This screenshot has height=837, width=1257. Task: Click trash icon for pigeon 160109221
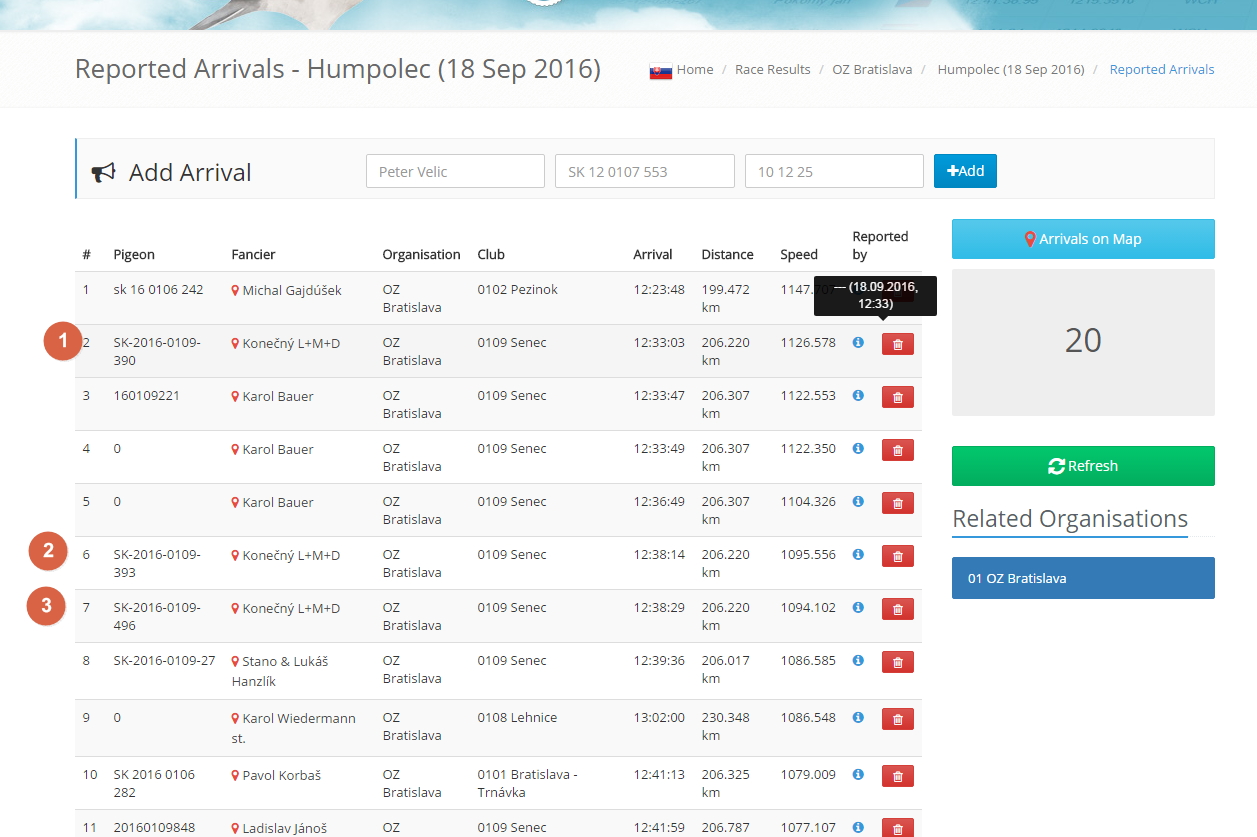pyautogui.click(x=897, y=397)
